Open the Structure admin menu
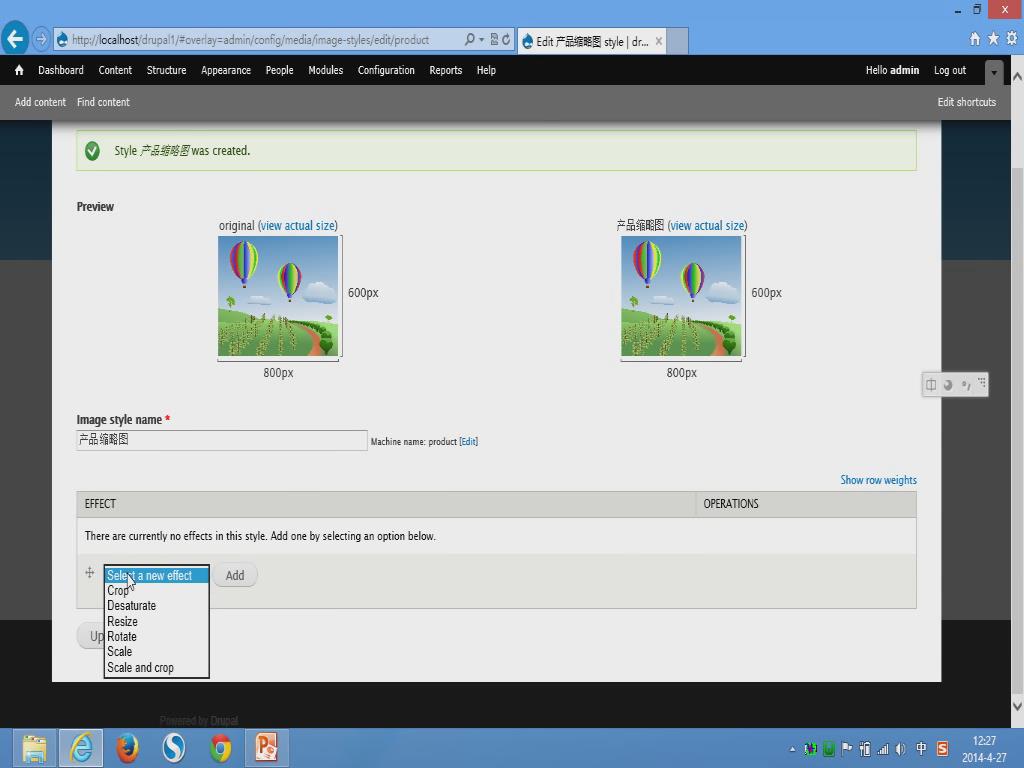 [167, 70]
